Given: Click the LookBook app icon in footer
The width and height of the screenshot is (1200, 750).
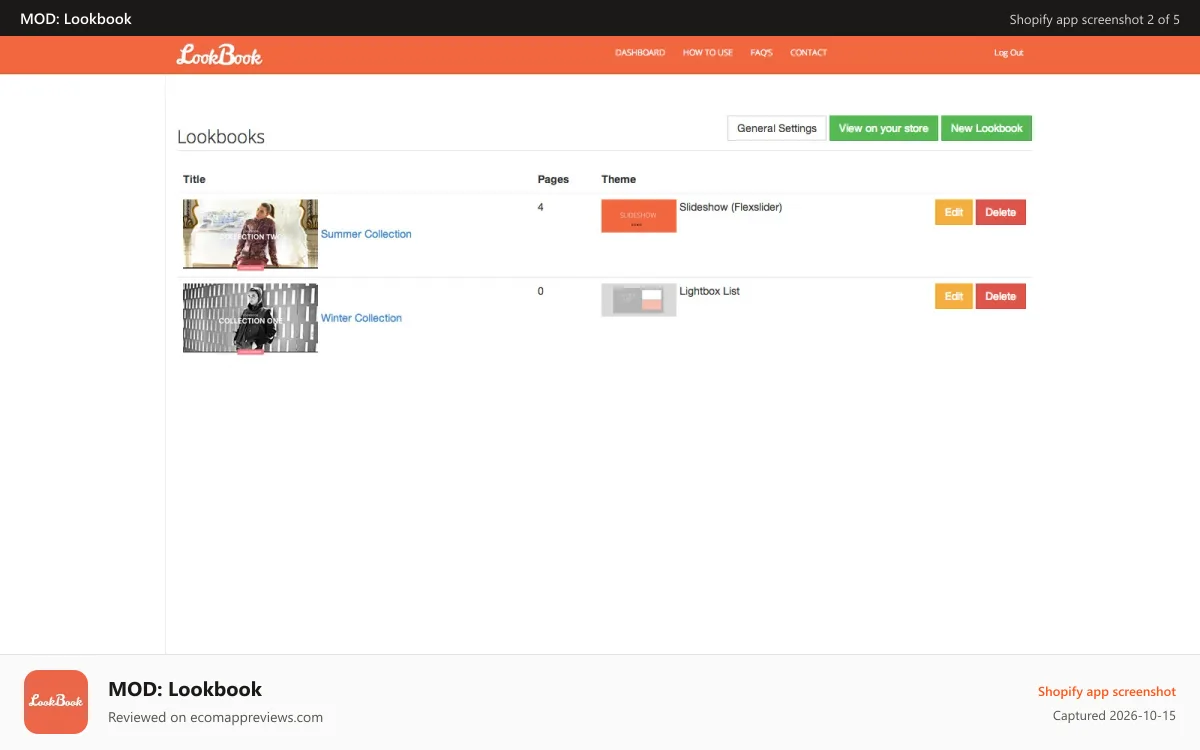Looking at the screenshot, I should coord(56,702).
